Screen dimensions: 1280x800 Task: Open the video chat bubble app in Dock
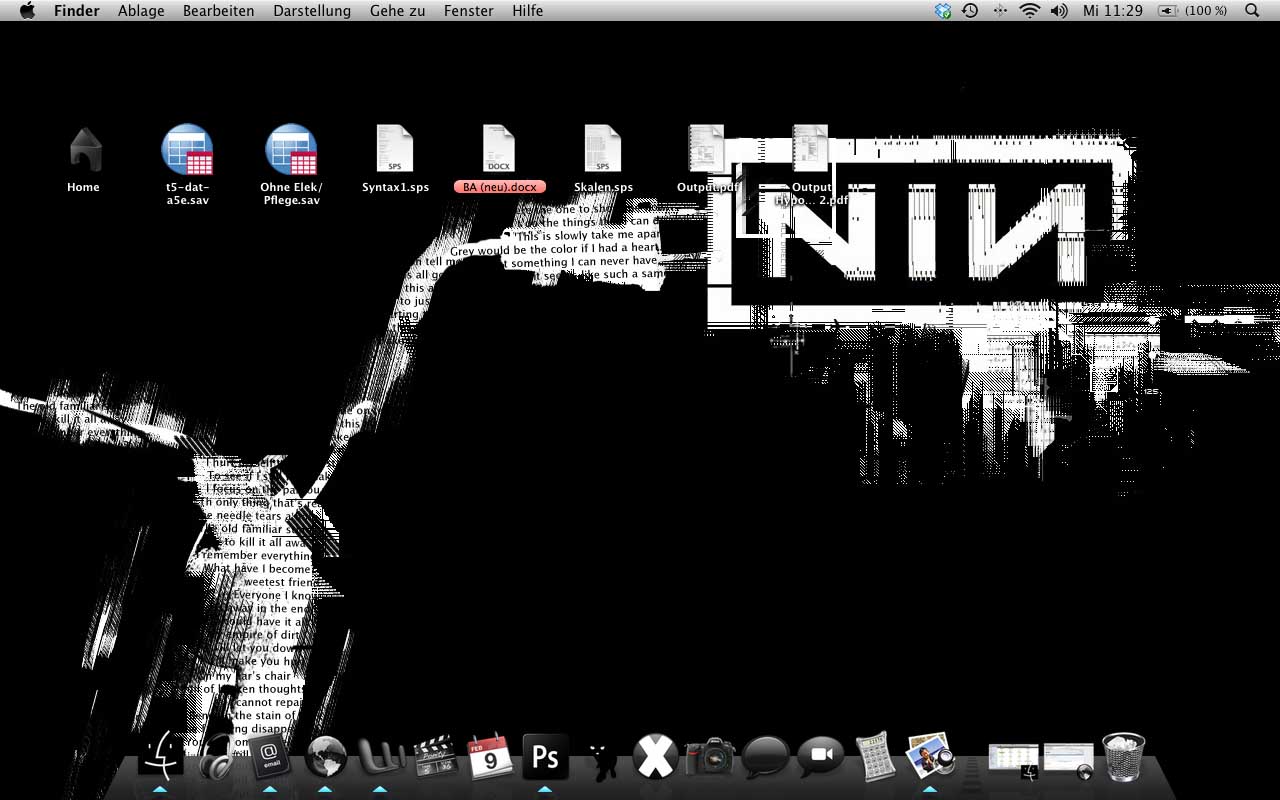point(821,757)
